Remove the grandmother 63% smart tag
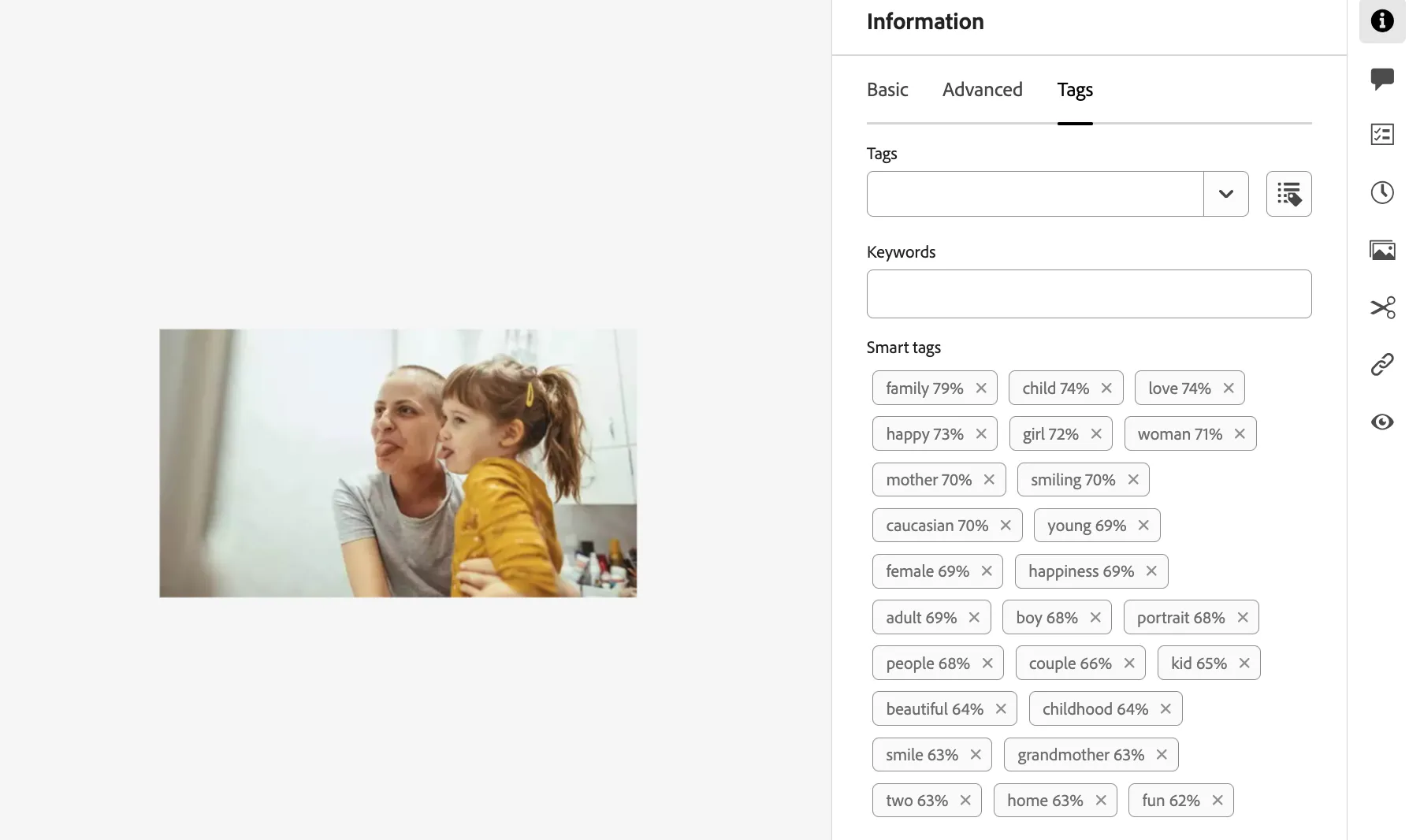 1162,755
